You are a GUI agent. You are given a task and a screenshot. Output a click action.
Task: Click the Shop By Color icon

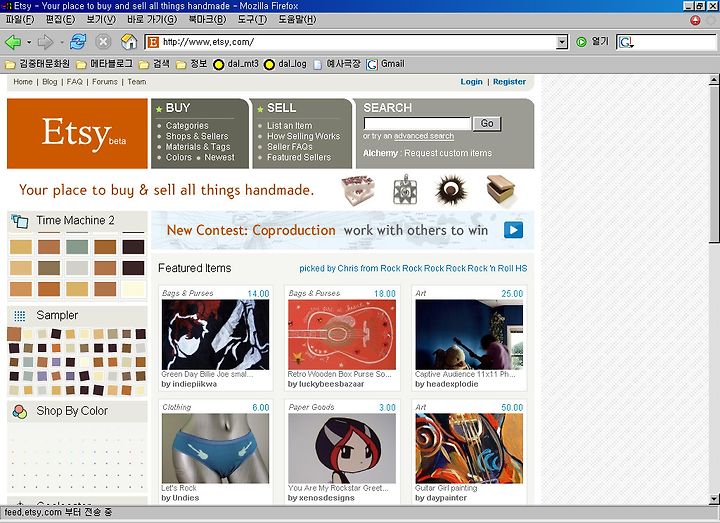point(20,411)
